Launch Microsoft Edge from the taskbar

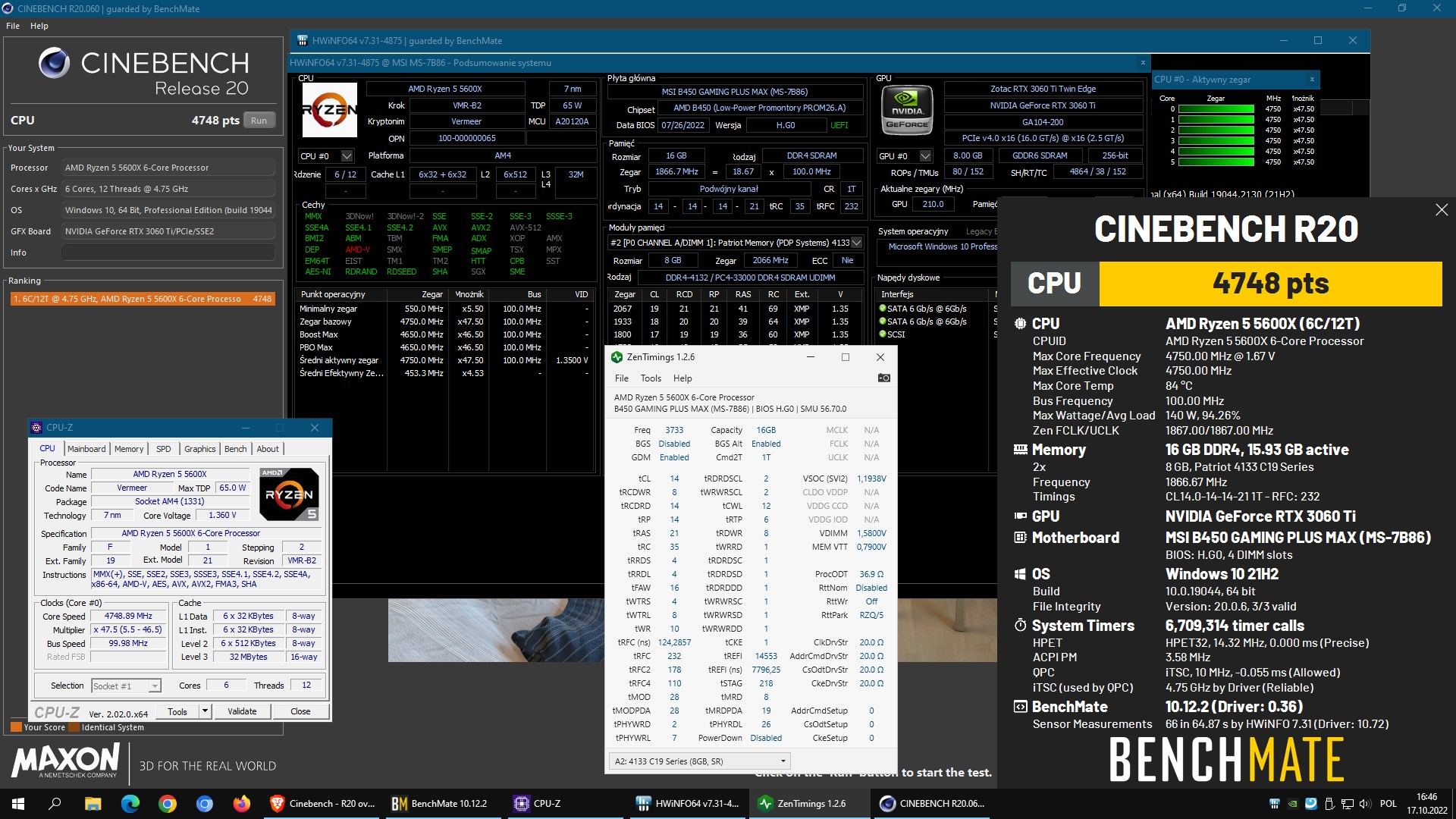[x=130, y=804]
